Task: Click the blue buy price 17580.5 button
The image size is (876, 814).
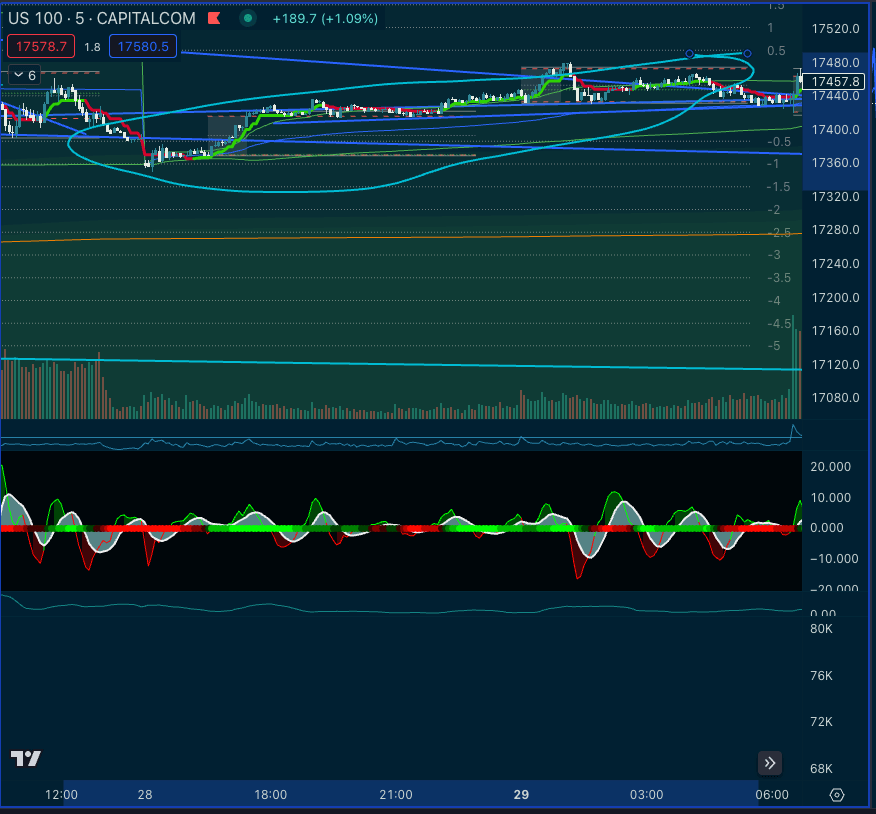Action: tap(144, 47)
